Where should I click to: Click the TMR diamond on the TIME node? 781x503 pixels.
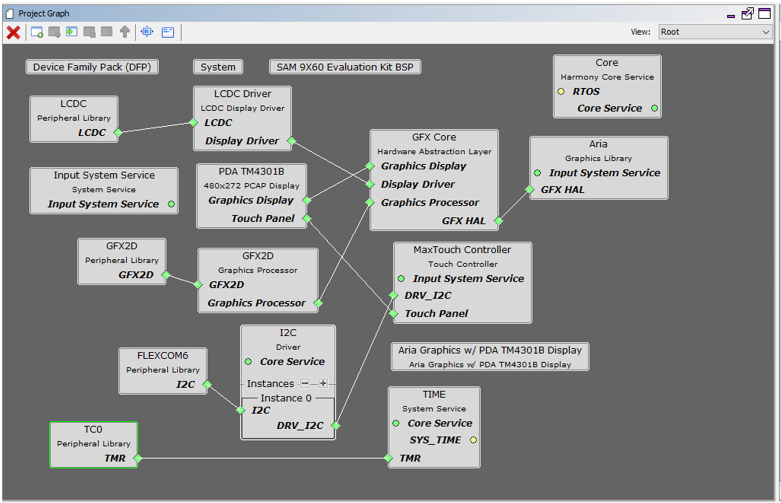pos(389,458)
